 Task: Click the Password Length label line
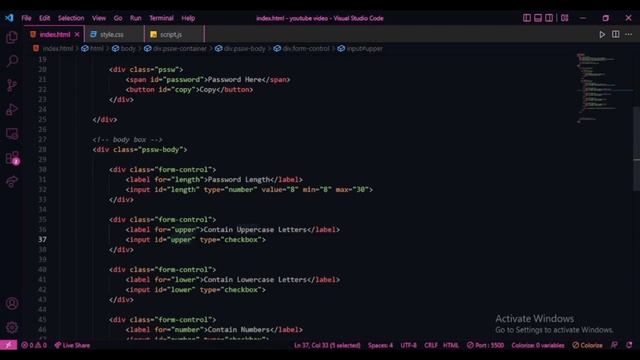214,180
